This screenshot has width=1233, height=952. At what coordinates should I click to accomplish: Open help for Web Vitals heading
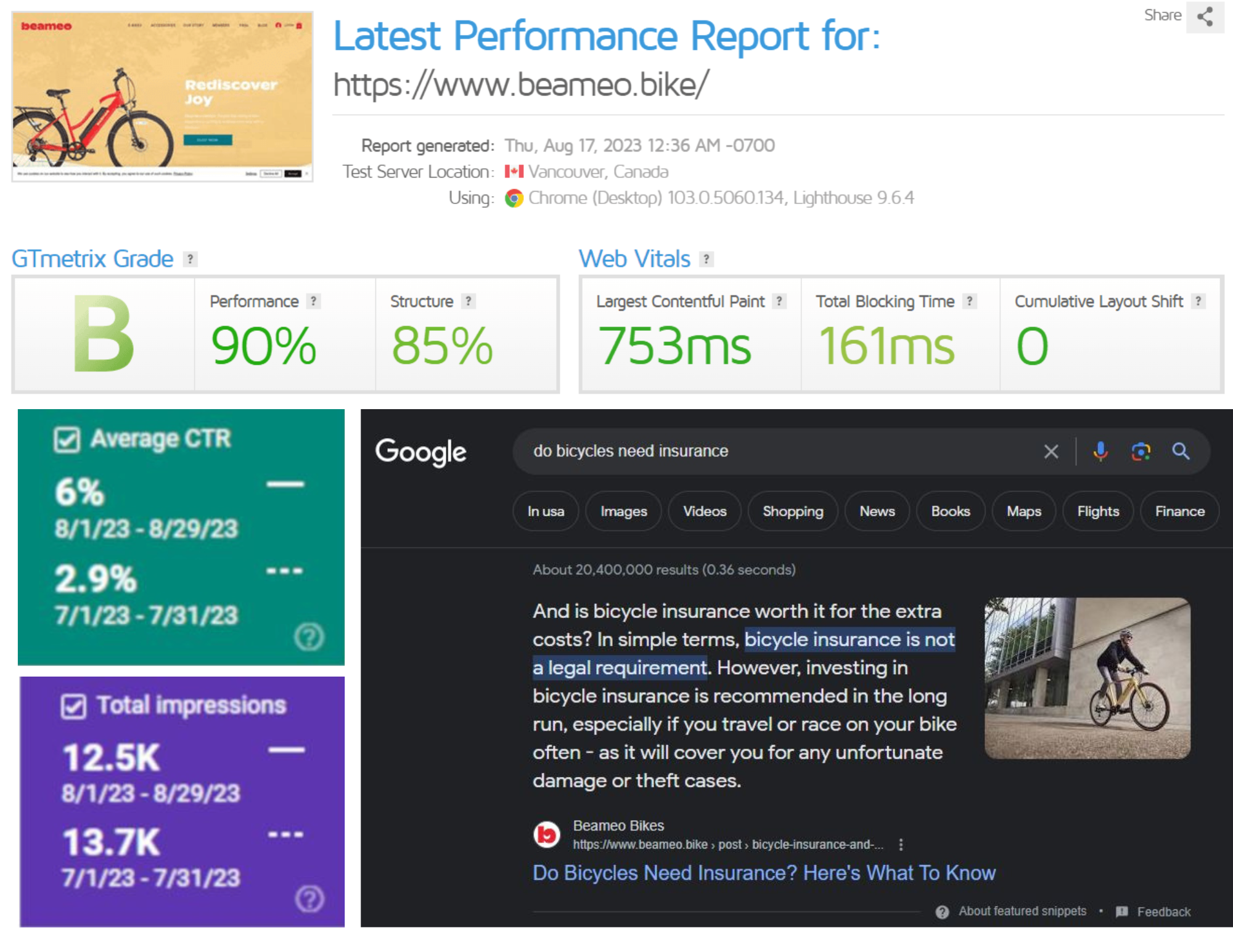click(707, 259)
